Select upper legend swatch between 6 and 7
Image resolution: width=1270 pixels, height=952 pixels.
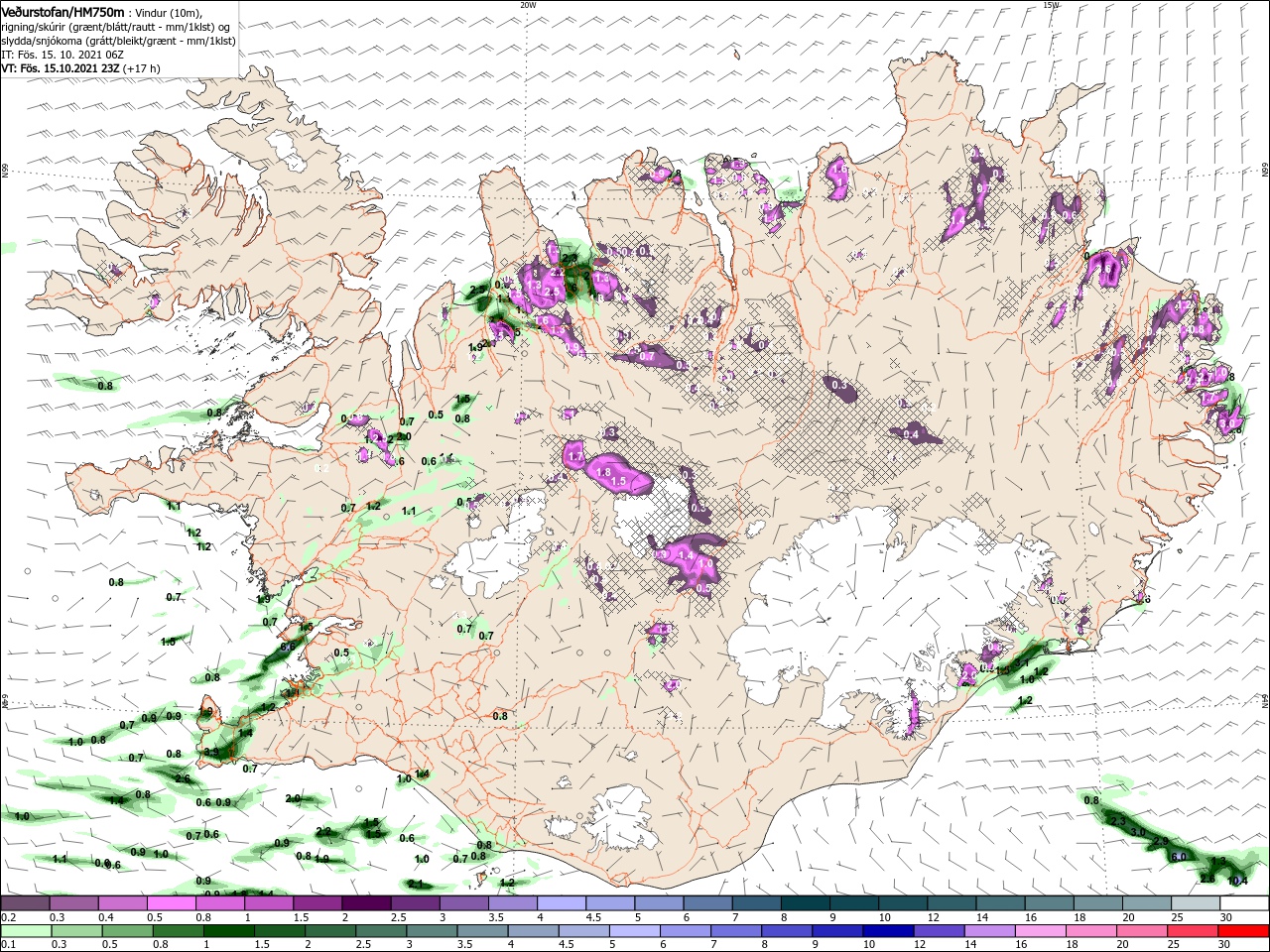tap(707, 903)
